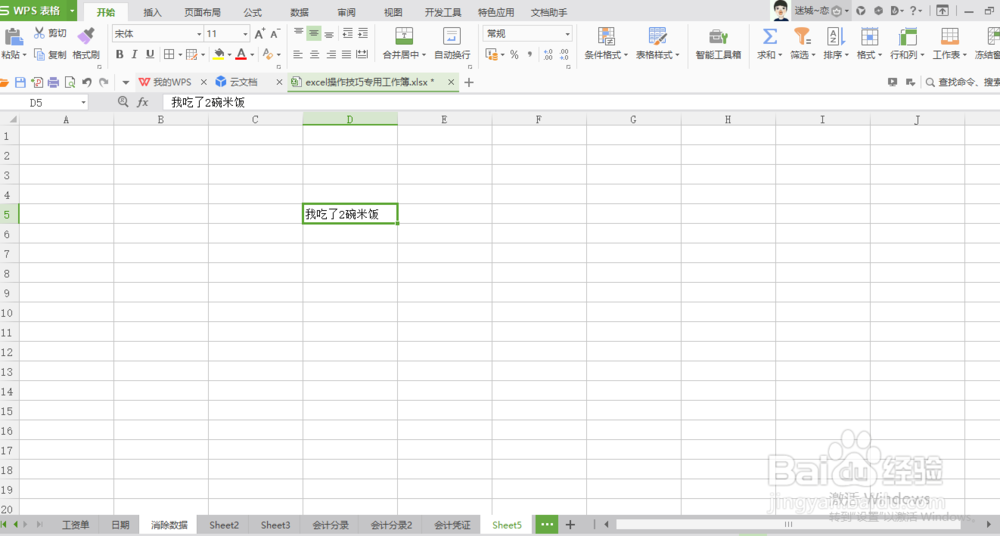Toggle bold formatting
Screen dimensions: 1000x536
point(119,55)
